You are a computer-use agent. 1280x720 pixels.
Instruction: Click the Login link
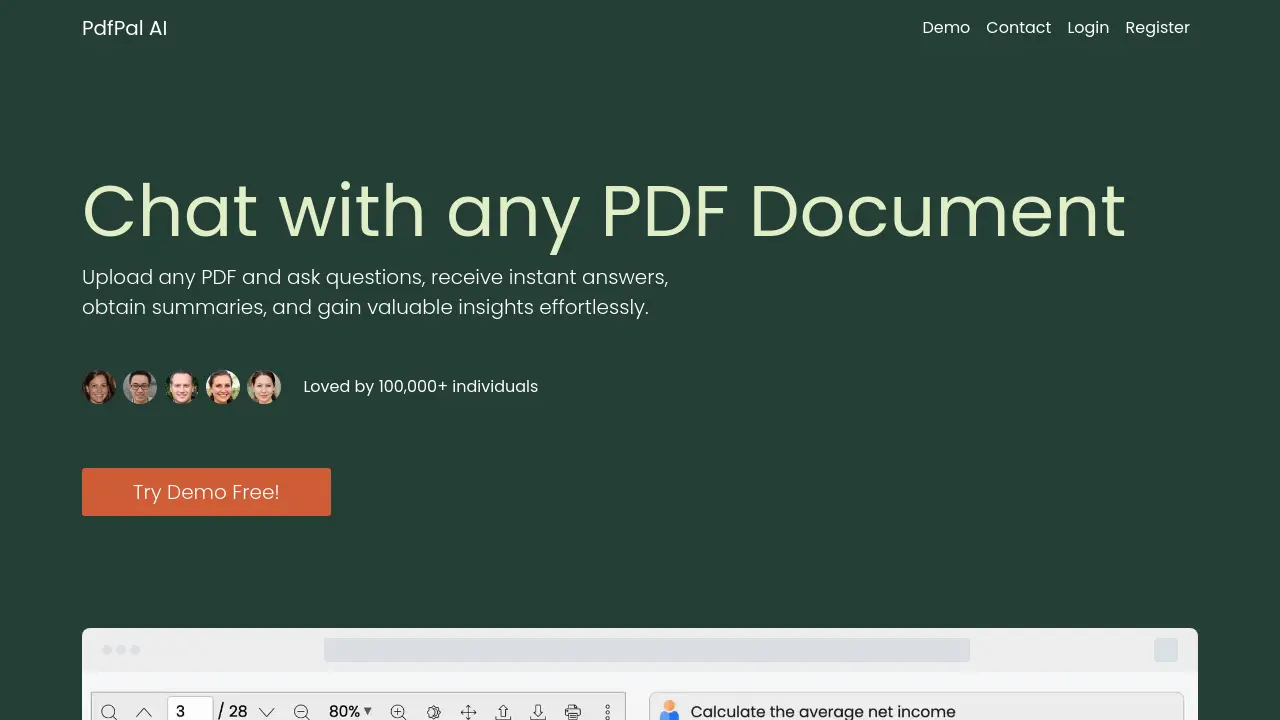1088,28
